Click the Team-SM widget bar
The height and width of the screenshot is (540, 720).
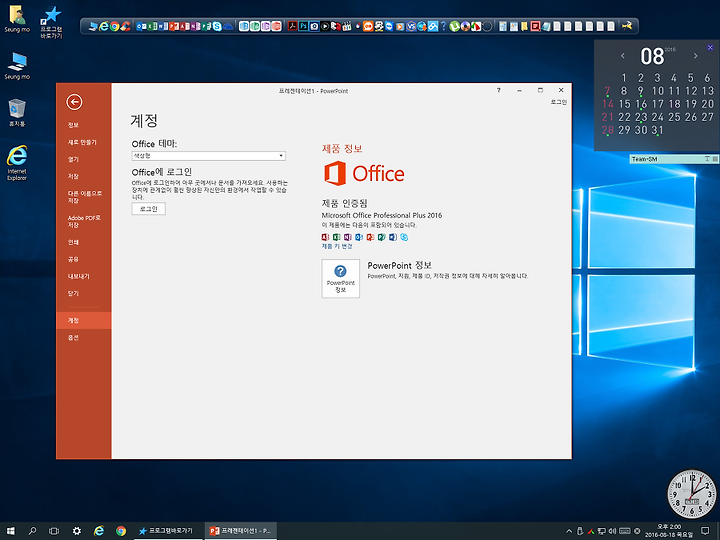coord(674,159)
